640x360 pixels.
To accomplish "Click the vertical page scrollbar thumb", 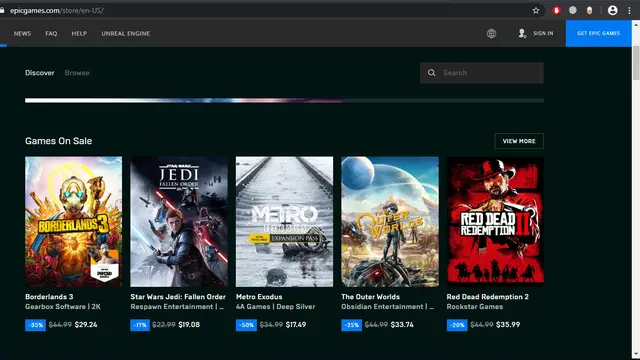I will 636,63.
